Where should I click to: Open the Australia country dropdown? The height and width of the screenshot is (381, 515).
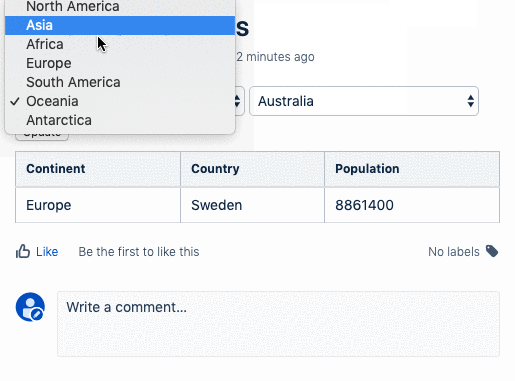[x=364, y=101]
